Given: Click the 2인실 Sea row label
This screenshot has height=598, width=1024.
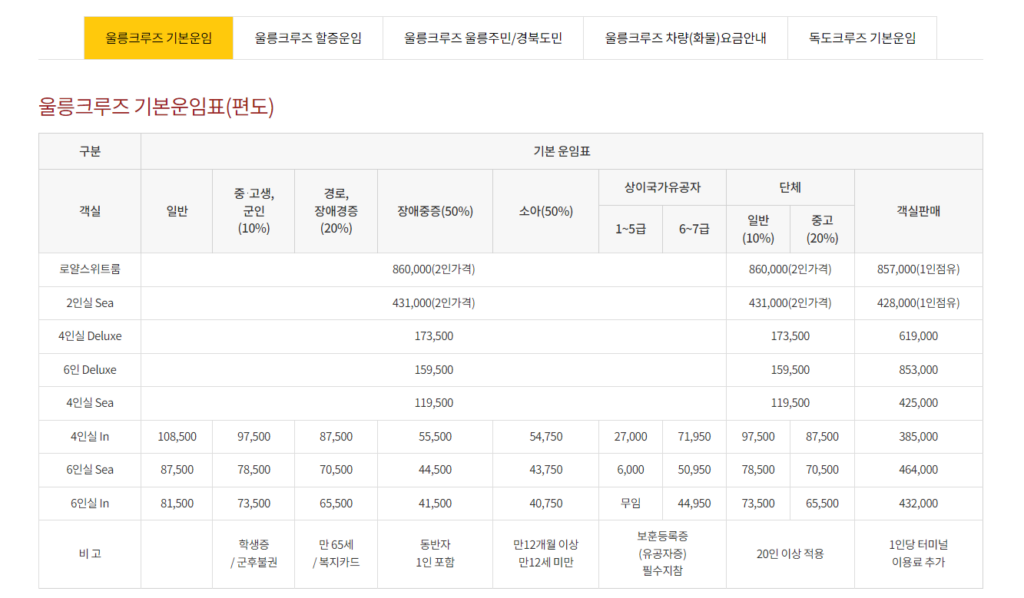Looking at the screenshot, I should (90, 303).
